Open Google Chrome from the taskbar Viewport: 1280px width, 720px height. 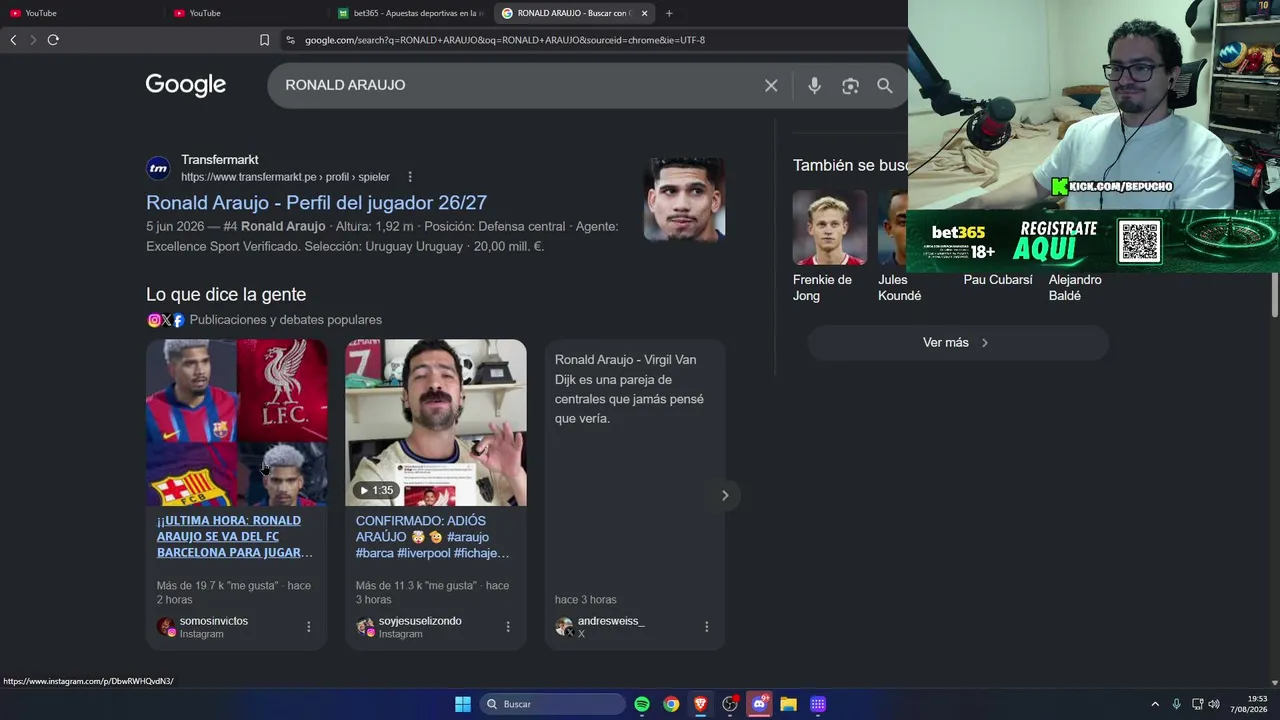pyautogui.click(x=671, y=704)
